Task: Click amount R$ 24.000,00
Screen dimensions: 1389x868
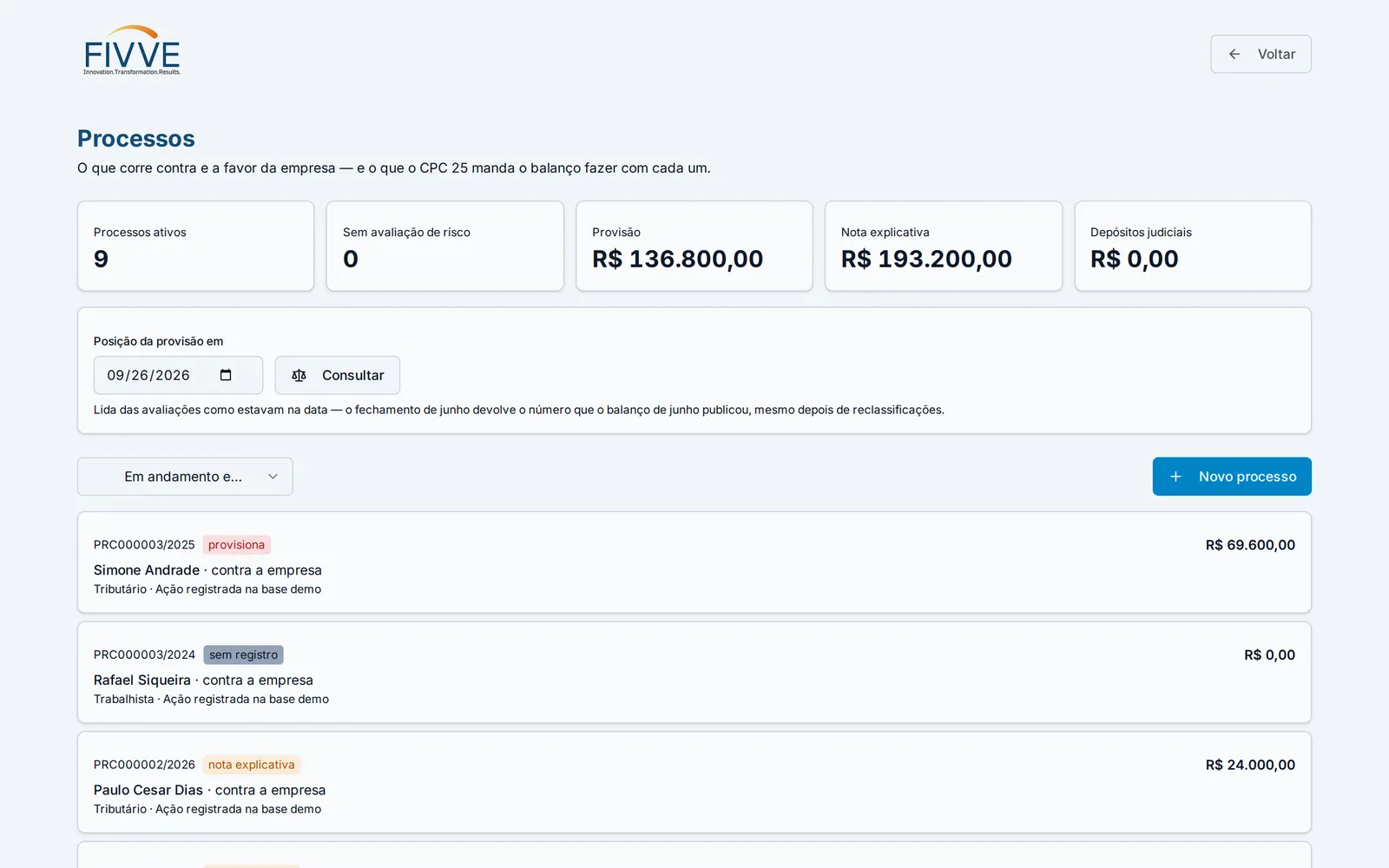Action: [x=1250, y=765]
